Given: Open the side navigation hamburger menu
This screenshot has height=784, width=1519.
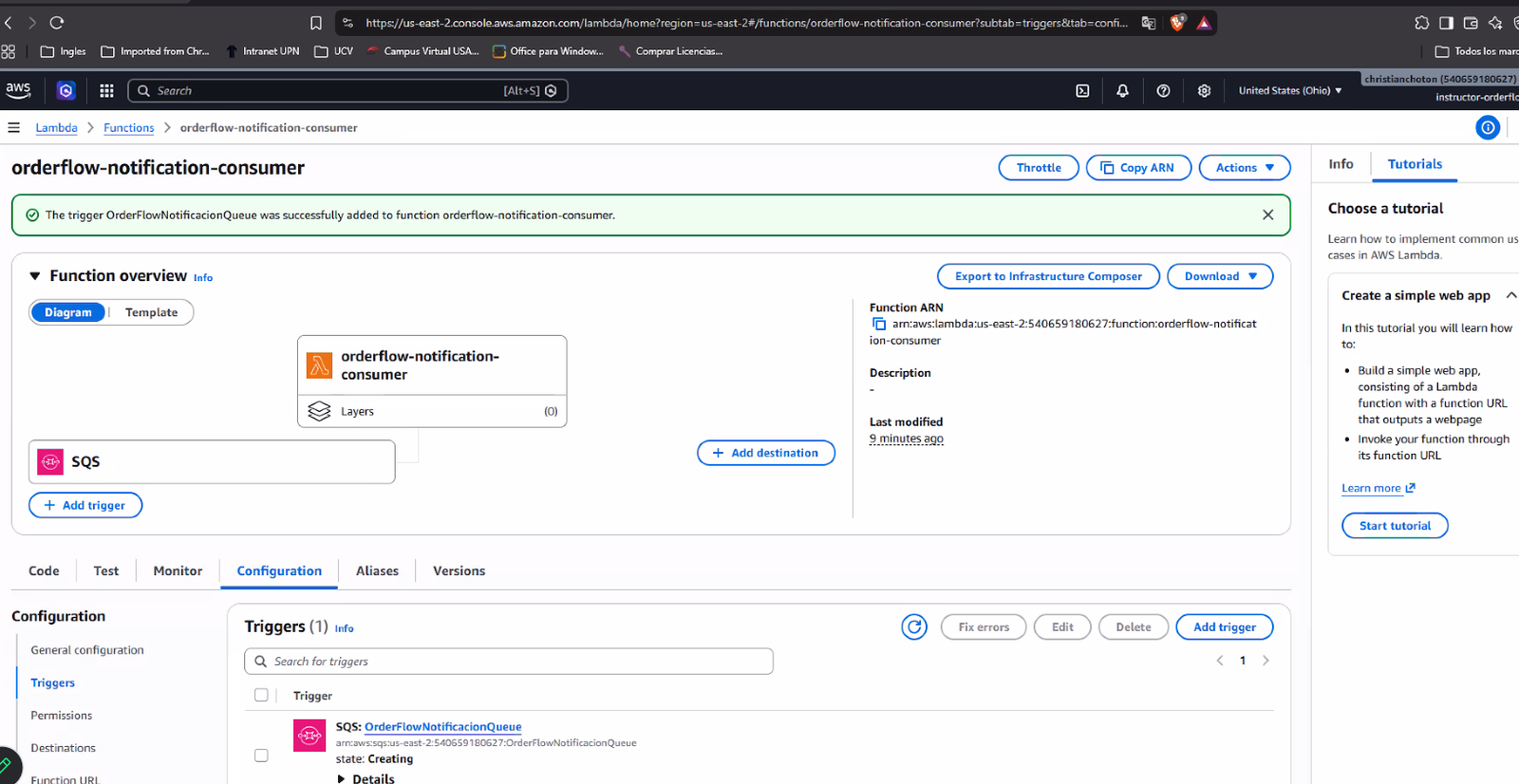Looking at the screenshot, I should [13, 127].
